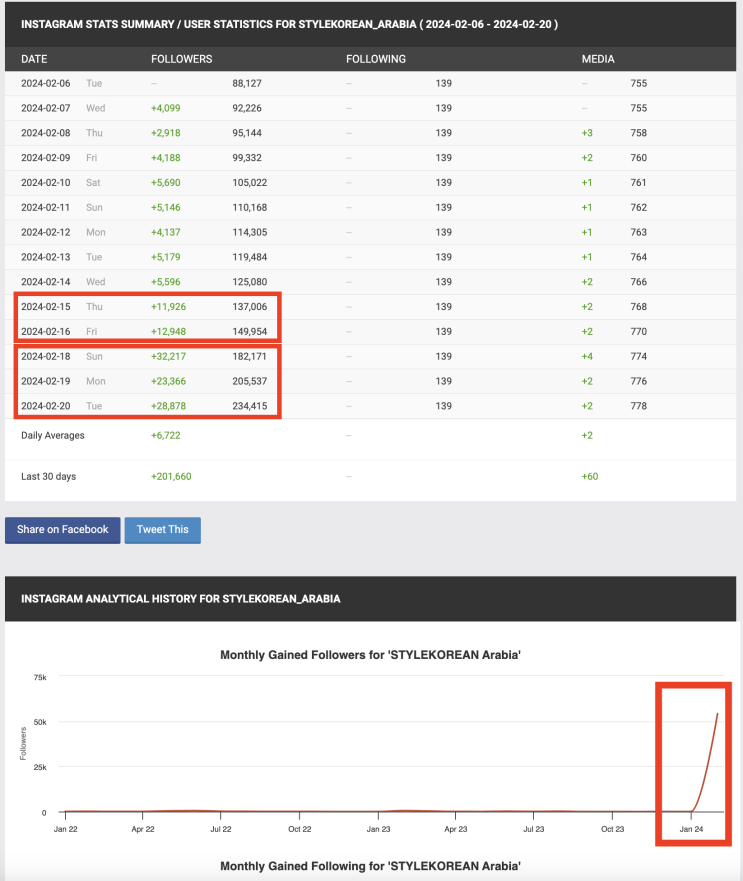Click the +5,179 follower gain
Screen dimensions: 743x881
166,257
